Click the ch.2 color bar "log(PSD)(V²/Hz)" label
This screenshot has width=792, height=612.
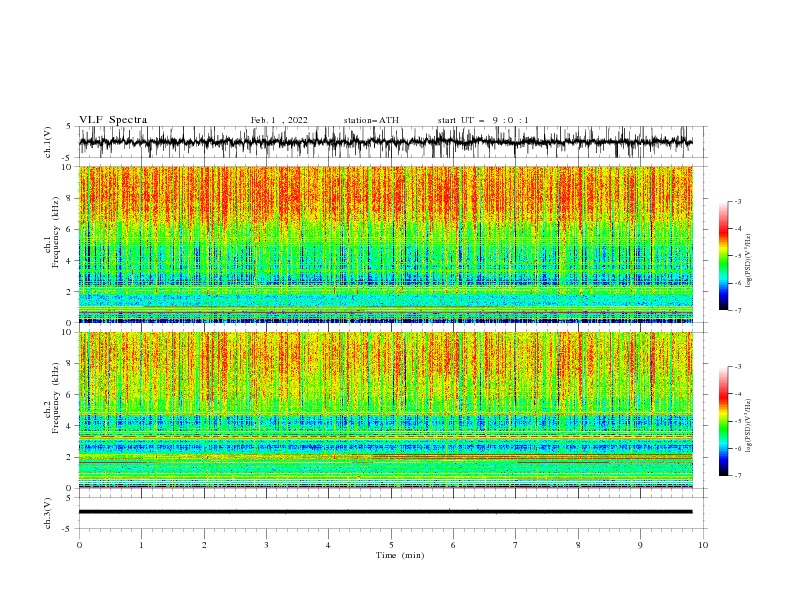[x=748, y=425]
